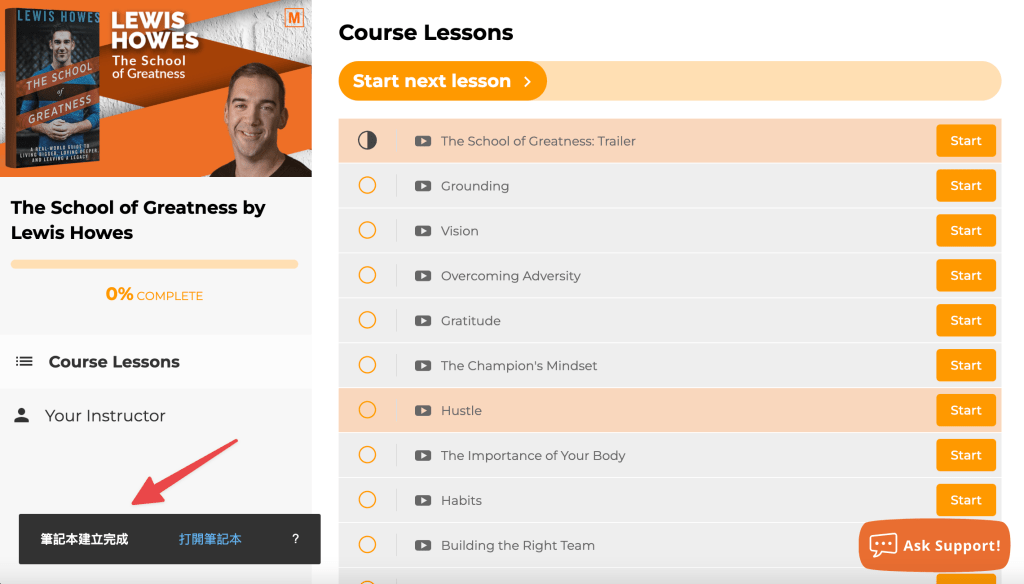Click the question mark in the notification bar
This screenshot has height=584, width=1024.
tap(295, 539)
